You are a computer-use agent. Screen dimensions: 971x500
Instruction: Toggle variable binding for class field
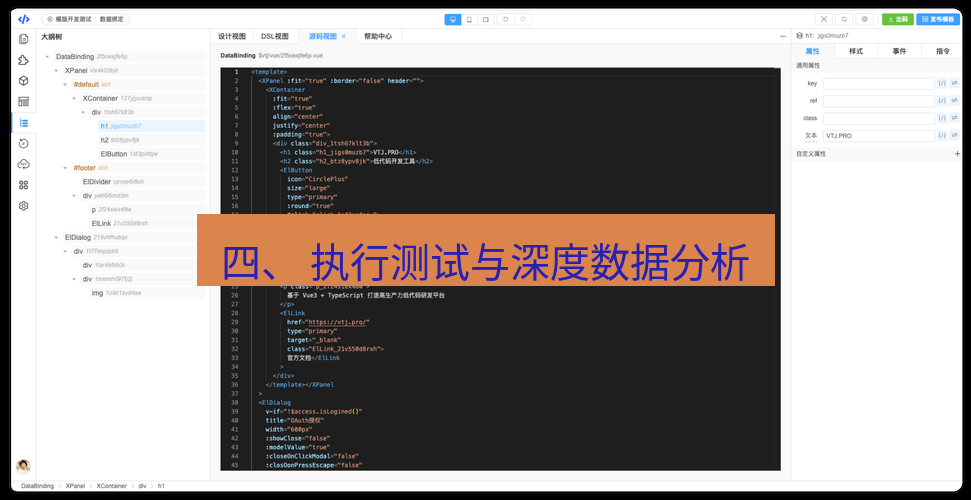pos(955,118)
